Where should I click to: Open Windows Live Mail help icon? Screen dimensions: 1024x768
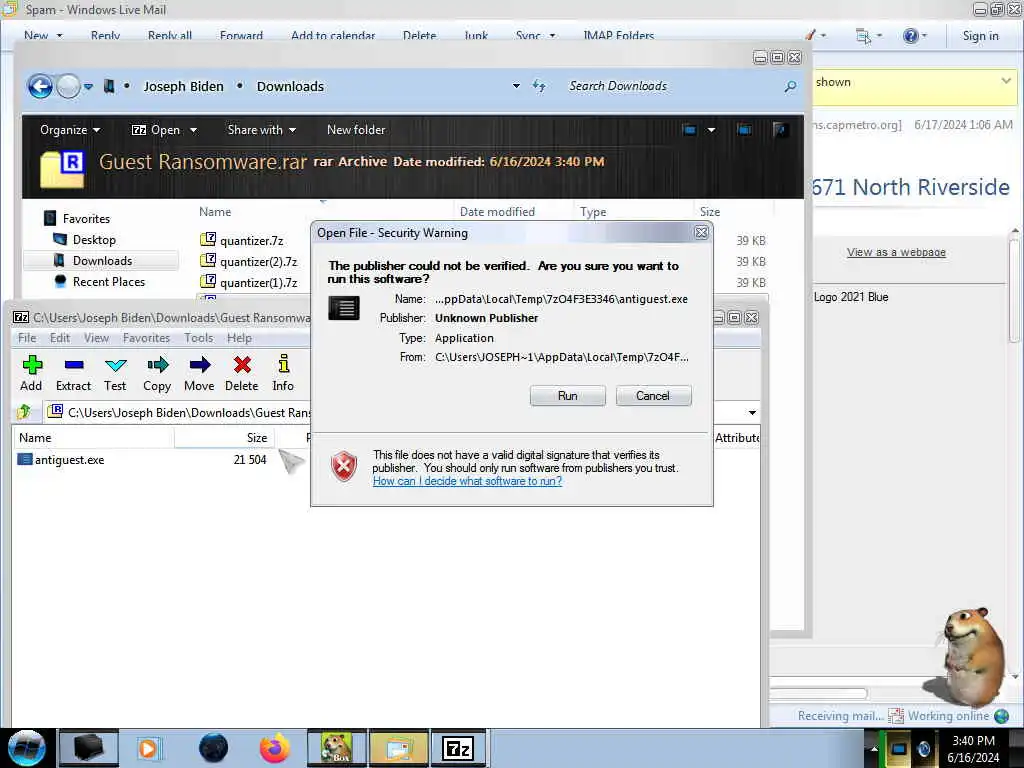click(910, 35)
